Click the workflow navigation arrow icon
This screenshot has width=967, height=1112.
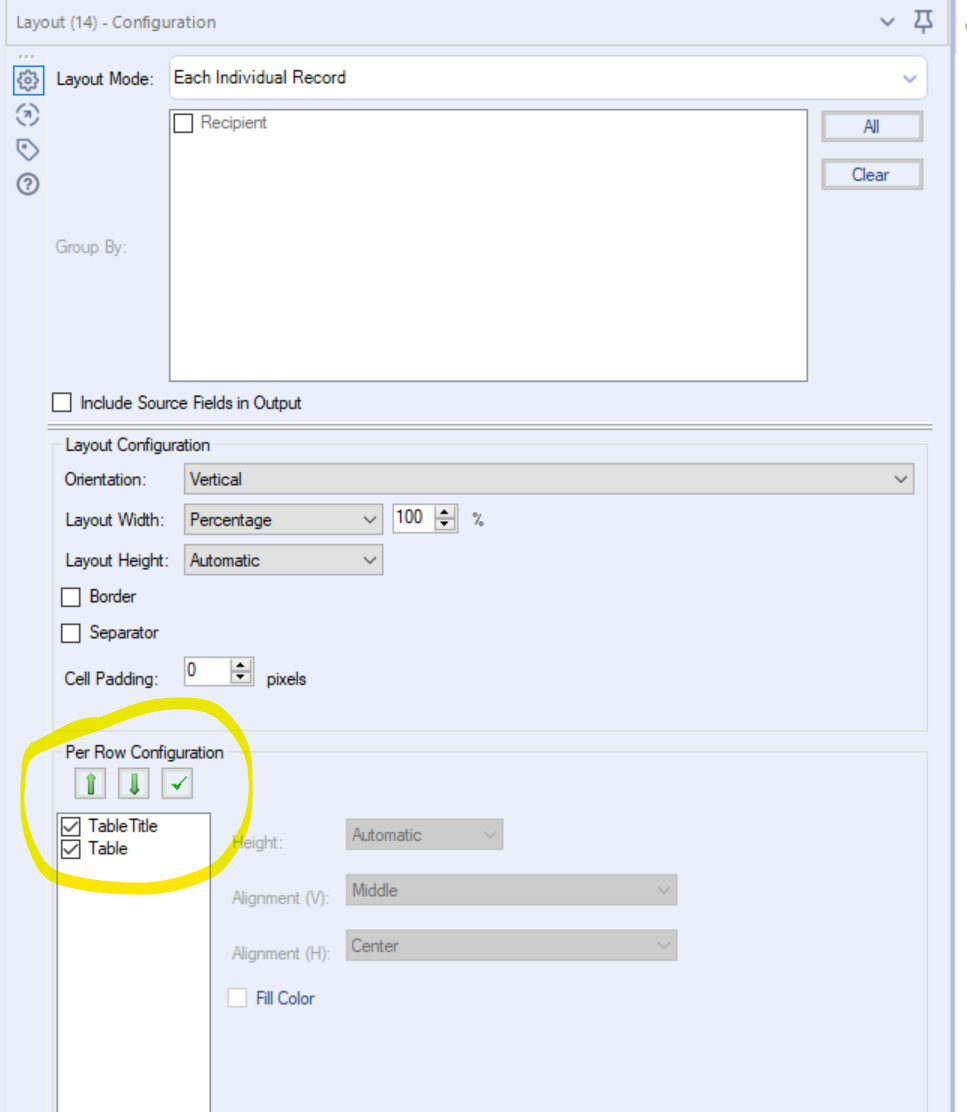click(x=27, y=115)
